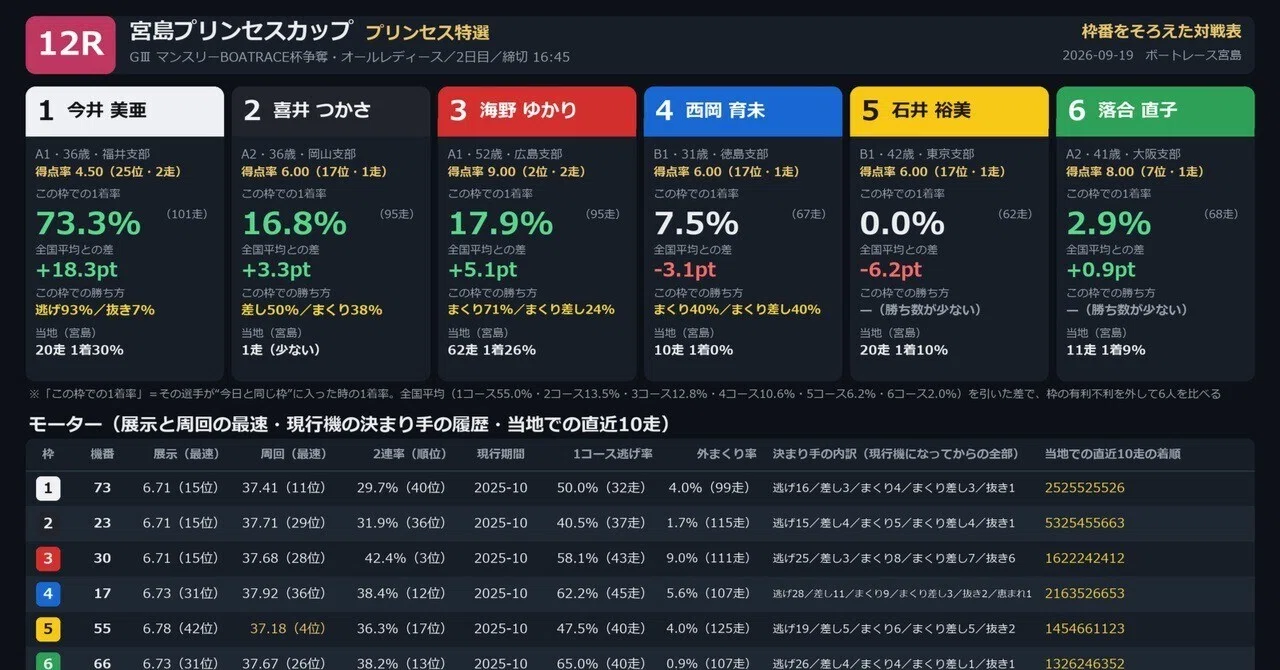Open racer card 4 西岡 育未 header
1280x670 pixels.
743,111
